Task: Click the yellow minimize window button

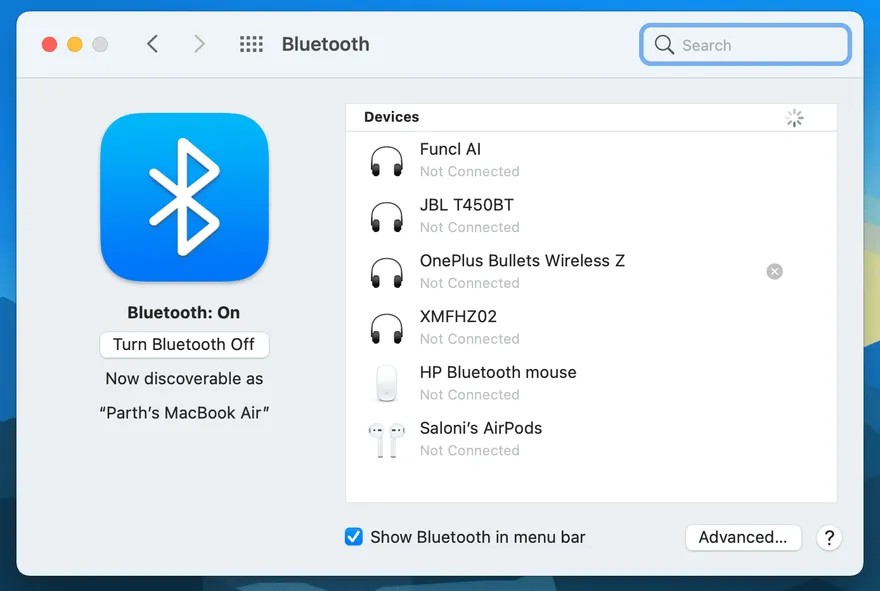Action: tap(74, 44)
